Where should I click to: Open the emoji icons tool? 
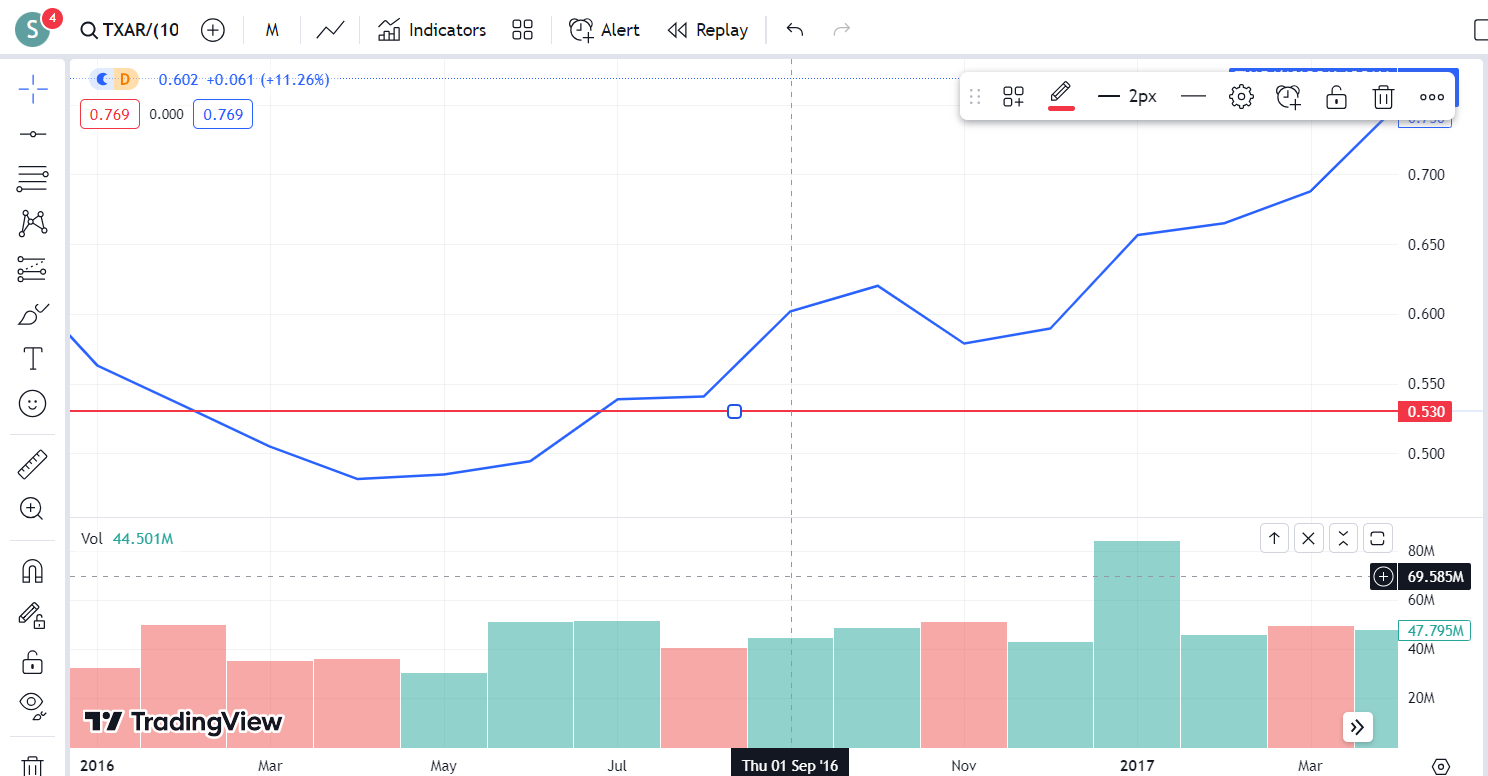[x=33, y=403]
